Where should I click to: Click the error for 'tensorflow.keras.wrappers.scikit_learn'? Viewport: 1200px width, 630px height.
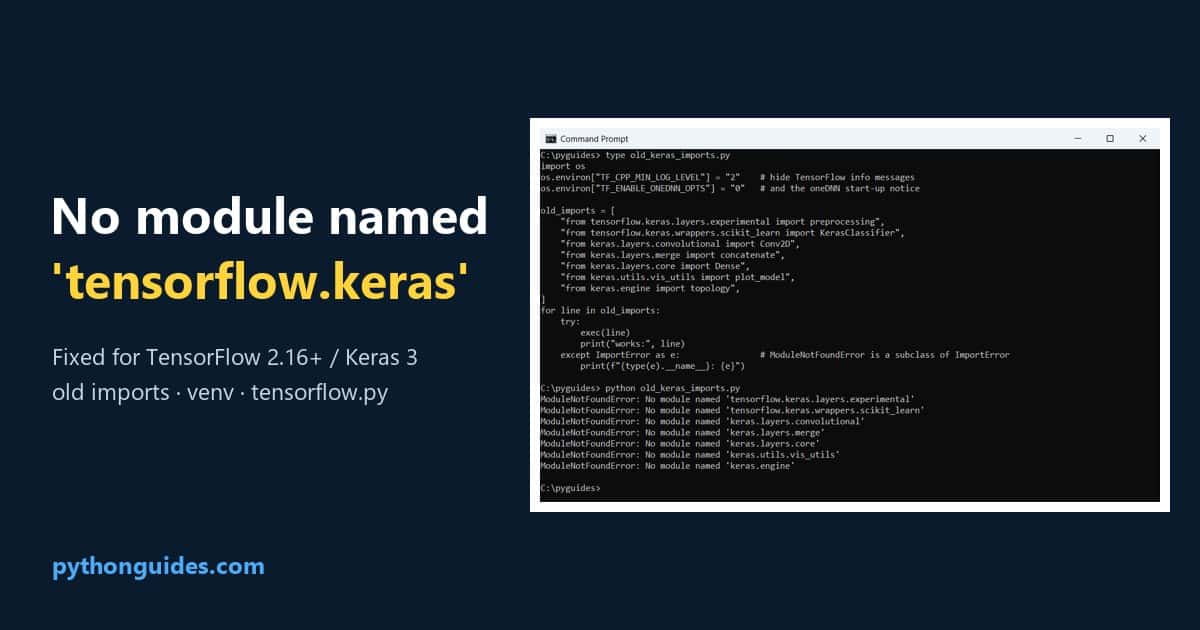732,409
